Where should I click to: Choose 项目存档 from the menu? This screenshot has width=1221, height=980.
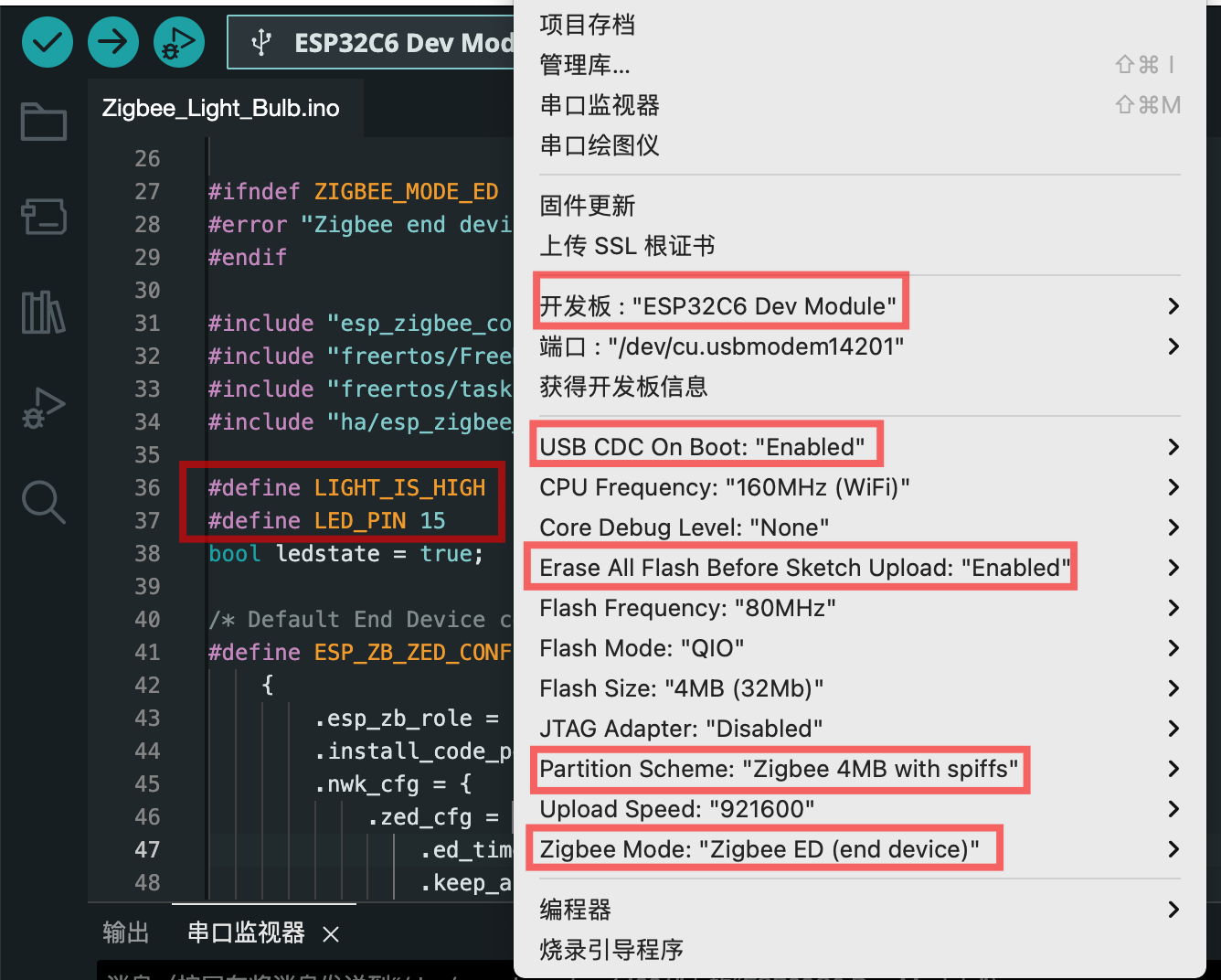point(859,25)
